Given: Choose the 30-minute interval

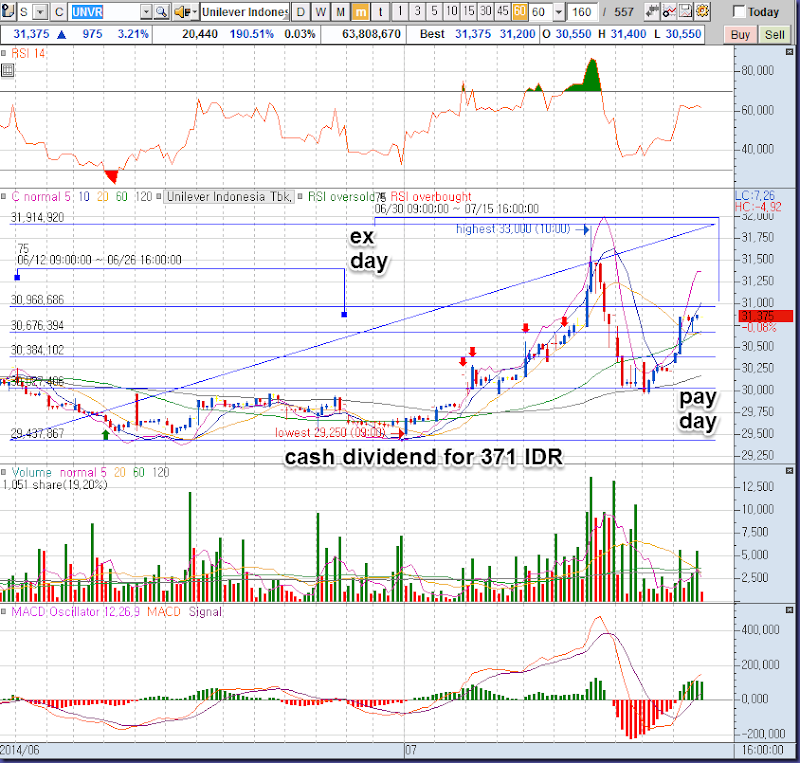Looking at the screenshot, I should pyautogui.click(x=485, y=11).
